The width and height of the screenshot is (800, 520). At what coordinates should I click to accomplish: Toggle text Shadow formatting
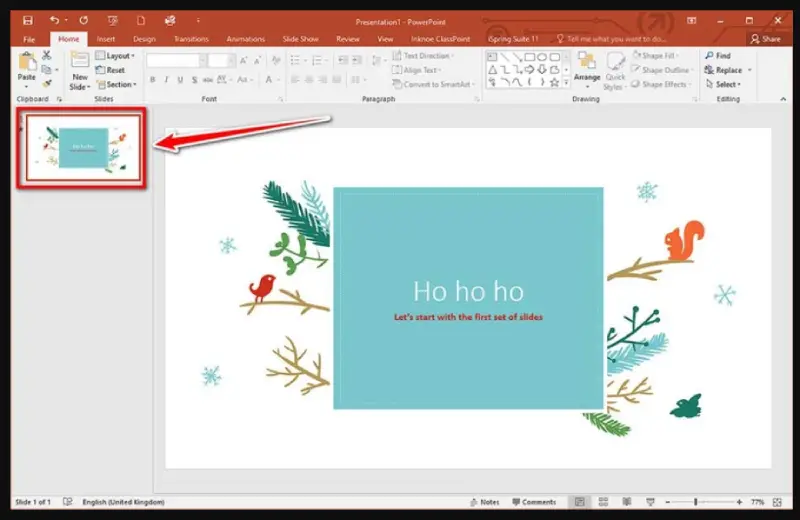point(194,80)
